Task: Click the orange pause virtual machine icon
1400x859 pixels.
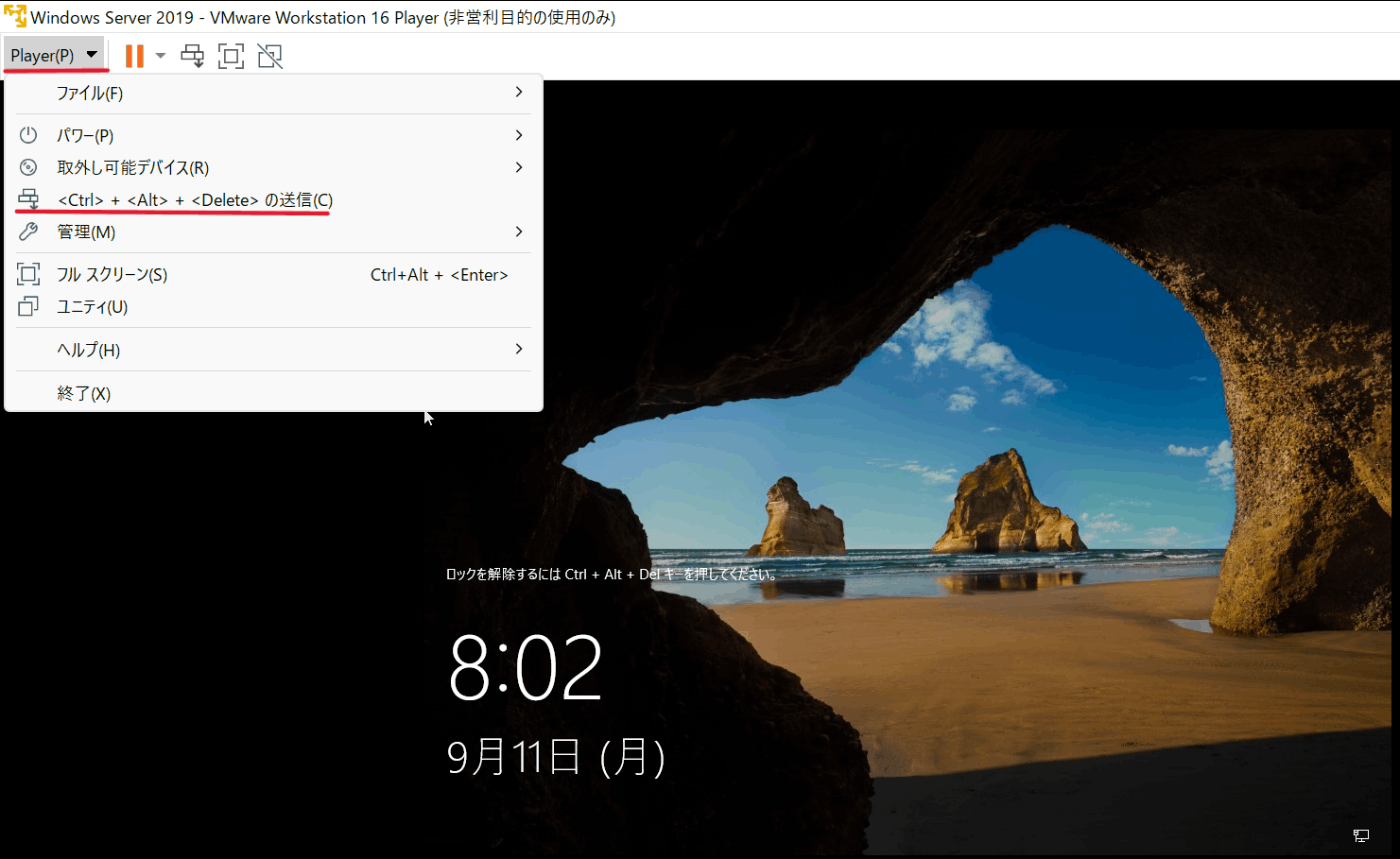Action: 134,56
